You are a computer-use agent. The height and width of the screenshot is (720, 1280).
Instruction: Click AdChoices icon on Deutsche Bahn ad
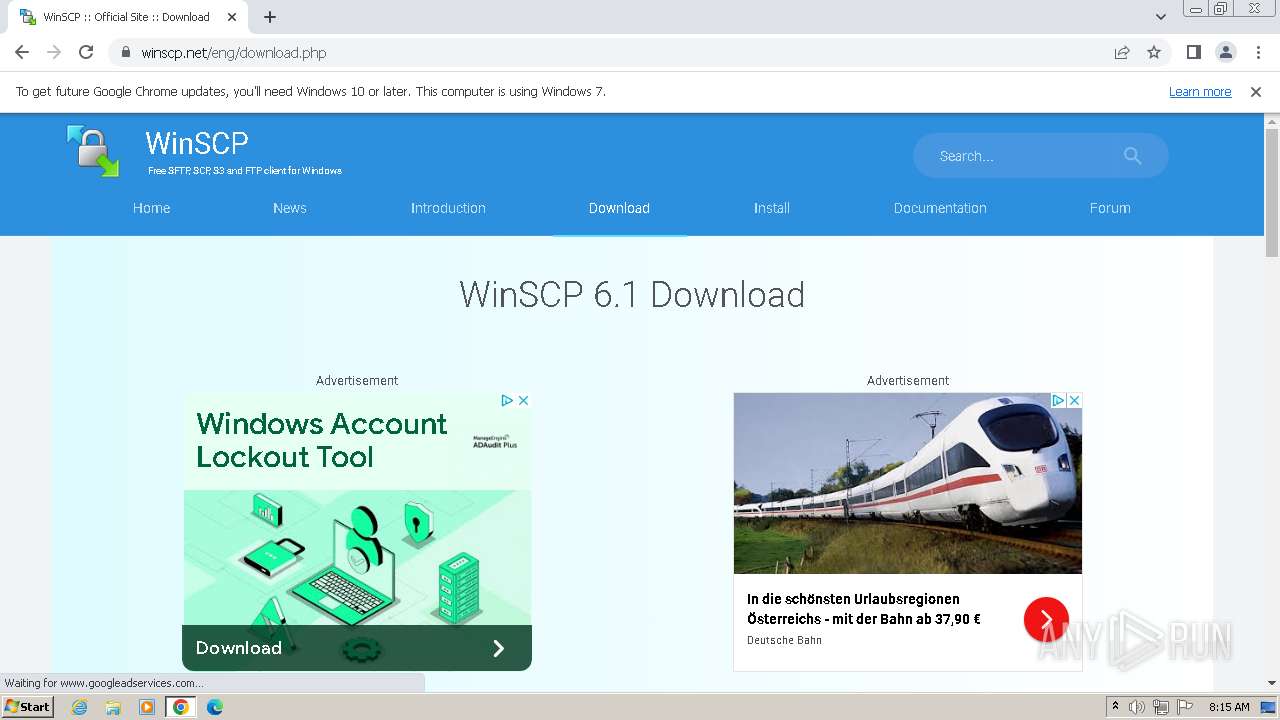pos(1058,400)
